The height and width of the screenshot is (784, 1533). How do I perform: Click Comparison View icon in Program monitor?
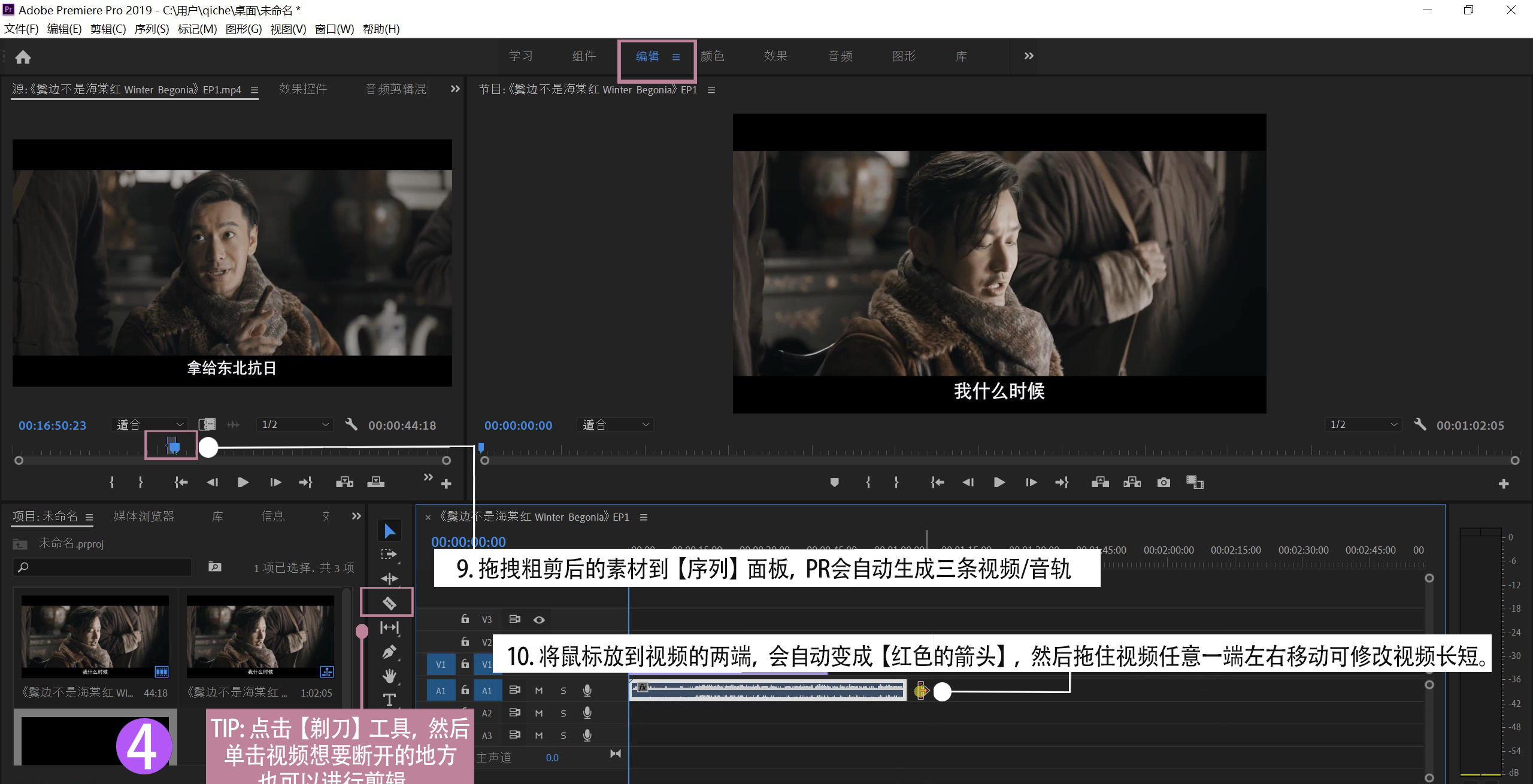tap(1195, 482)
